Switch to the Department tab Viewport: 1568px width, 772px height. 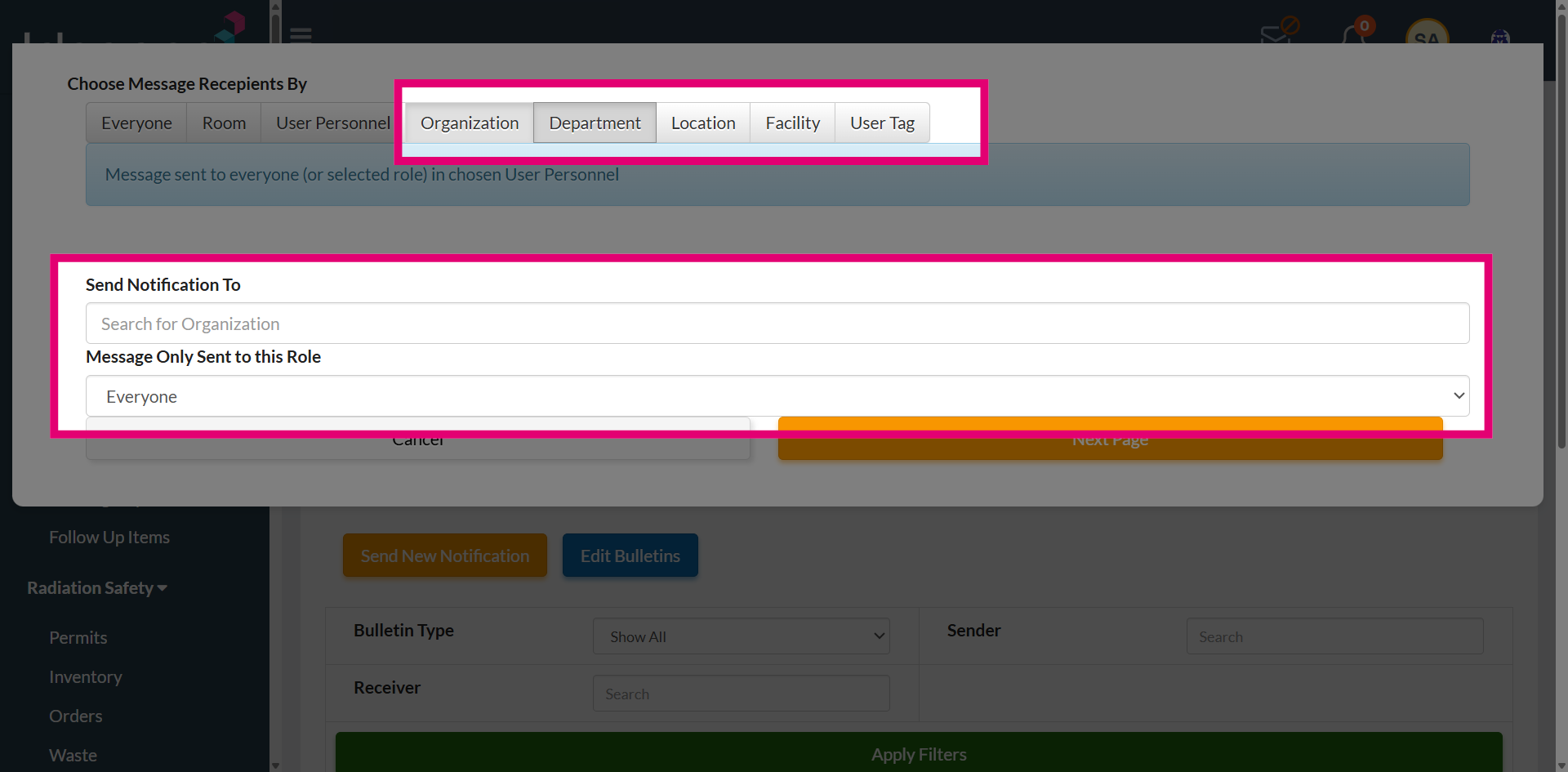pos(595,123)
